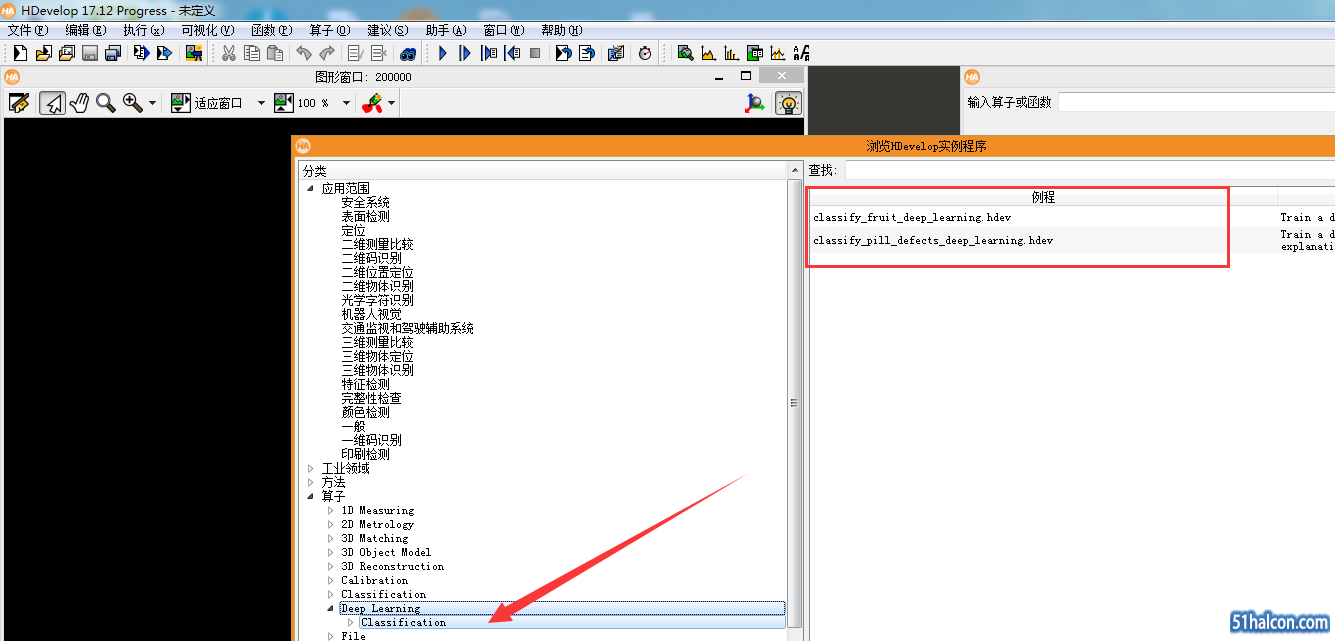
Task: Select 光学字符识别 in the category tree
Action: coord(377,300)
